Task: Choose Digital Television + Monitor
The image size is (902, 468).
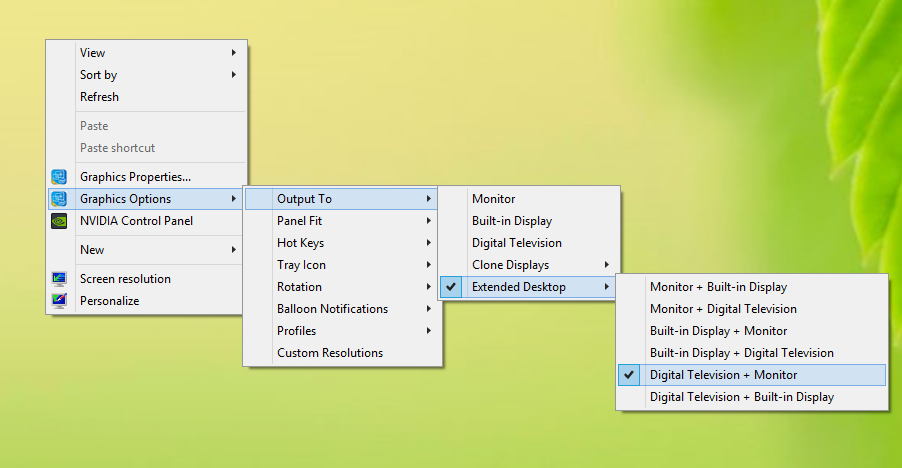Action: (752, 375)
